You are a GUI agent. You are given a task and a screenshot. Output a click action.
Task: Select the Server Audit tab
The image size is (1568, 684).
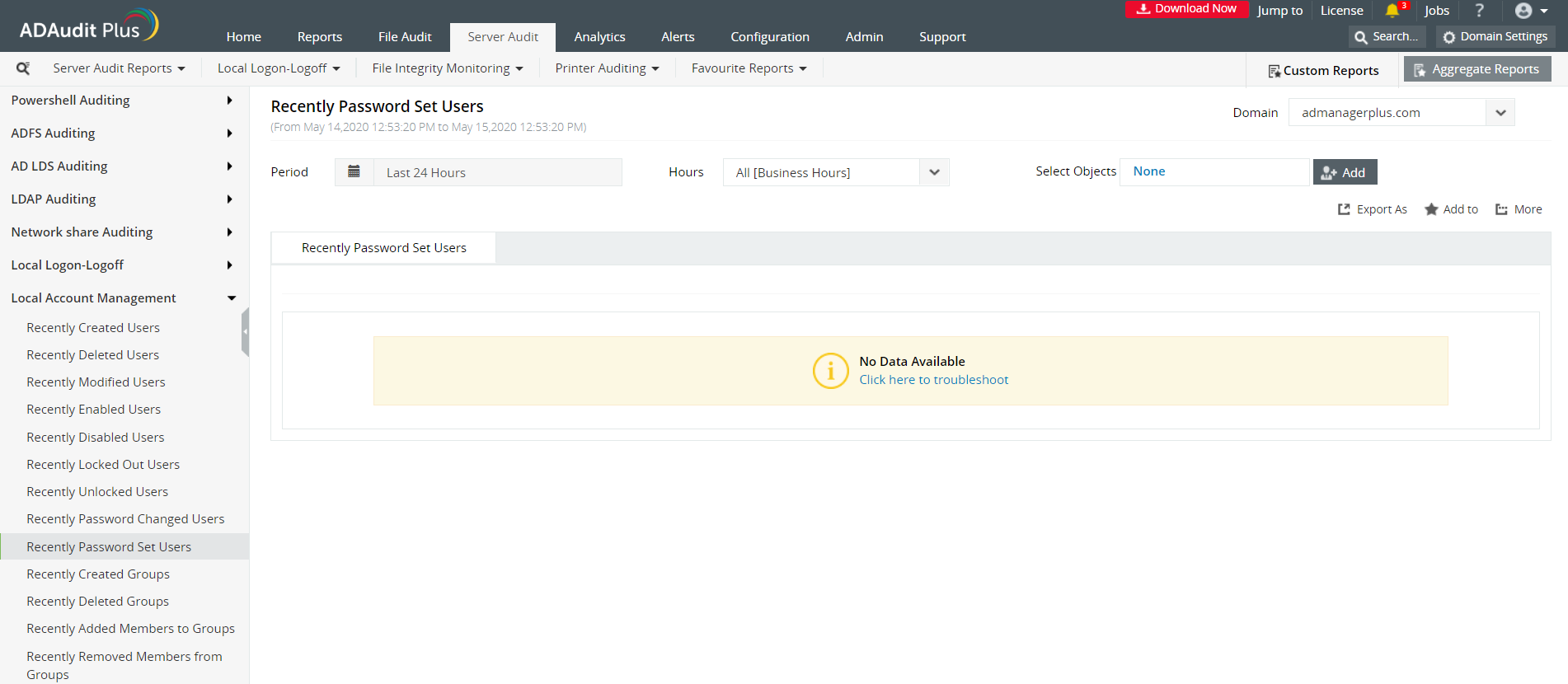coord(503,37)
